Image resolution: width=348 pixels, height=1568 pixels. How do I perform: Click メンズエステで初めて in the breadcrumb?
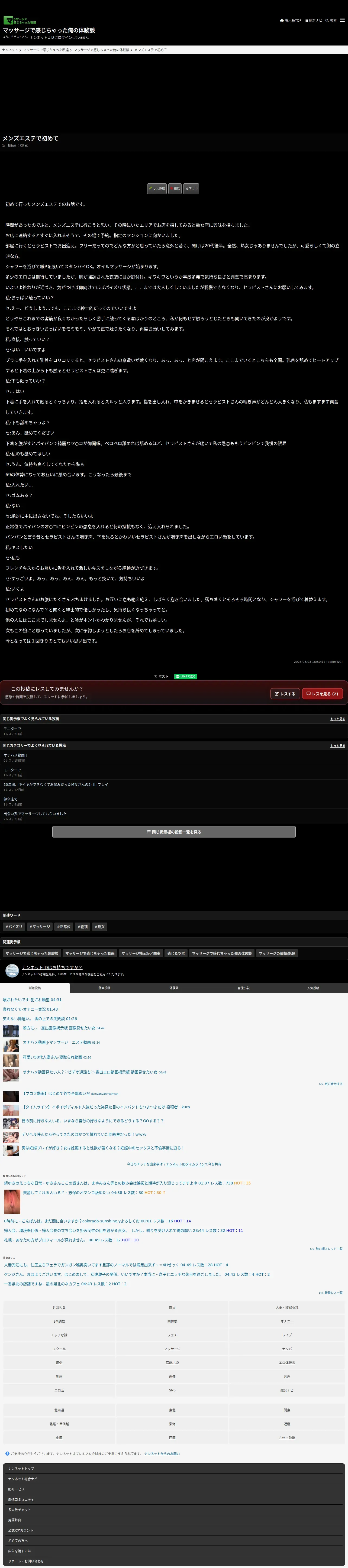point(150,50)
